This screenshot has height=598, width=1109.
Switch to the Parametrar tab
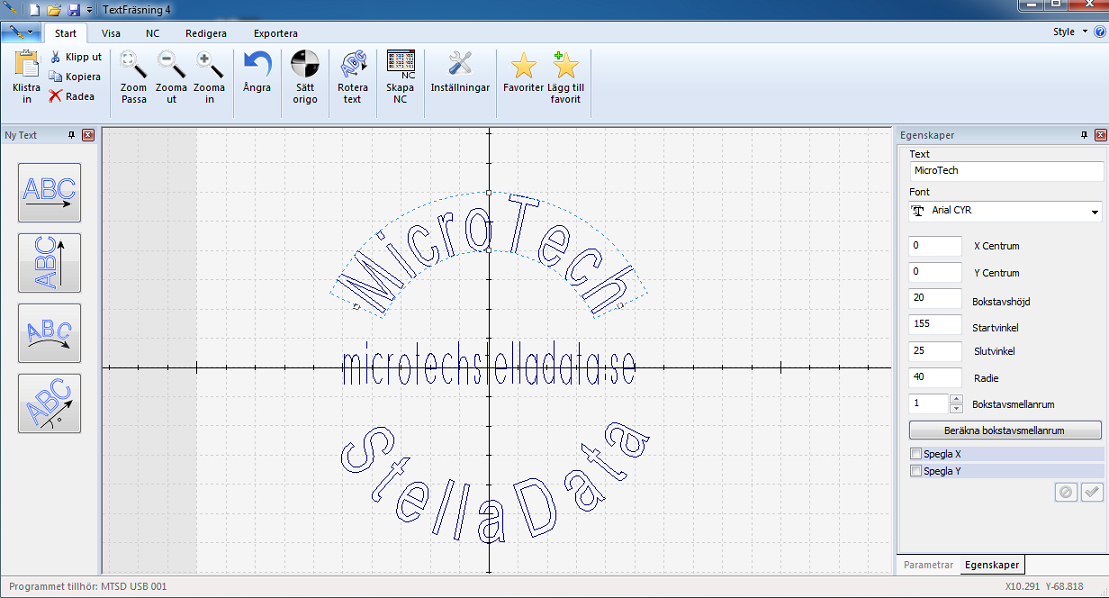pyautogui.click(x=929, y=565)
